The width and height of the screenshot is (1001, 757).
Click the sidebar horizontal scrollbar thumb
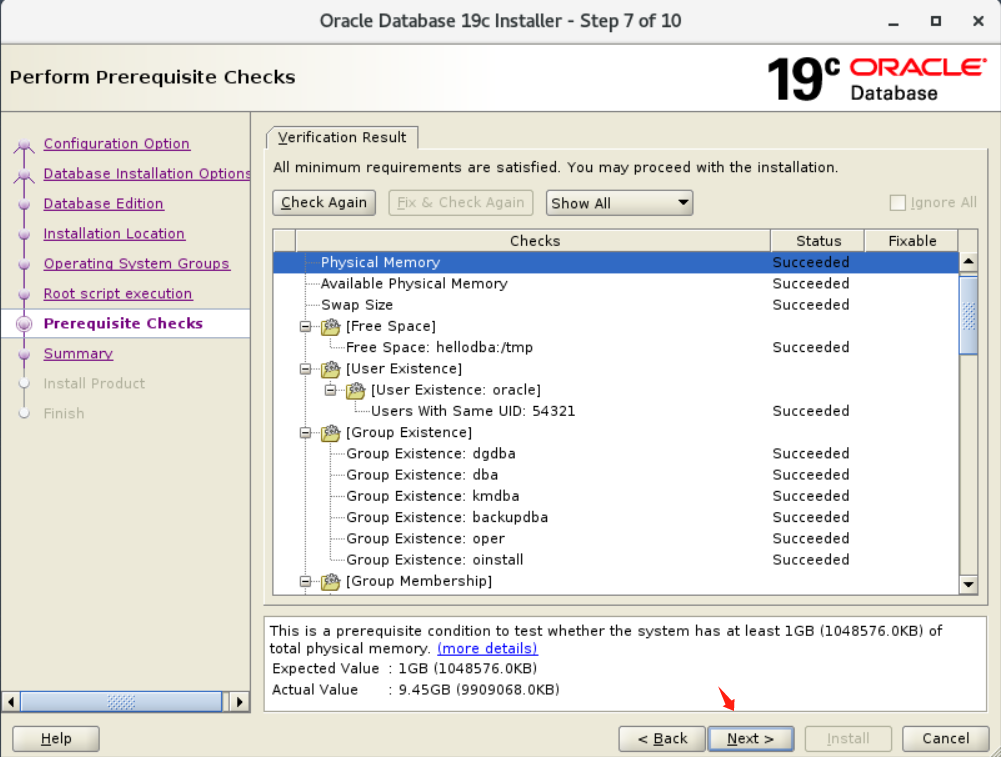(121, 702)
